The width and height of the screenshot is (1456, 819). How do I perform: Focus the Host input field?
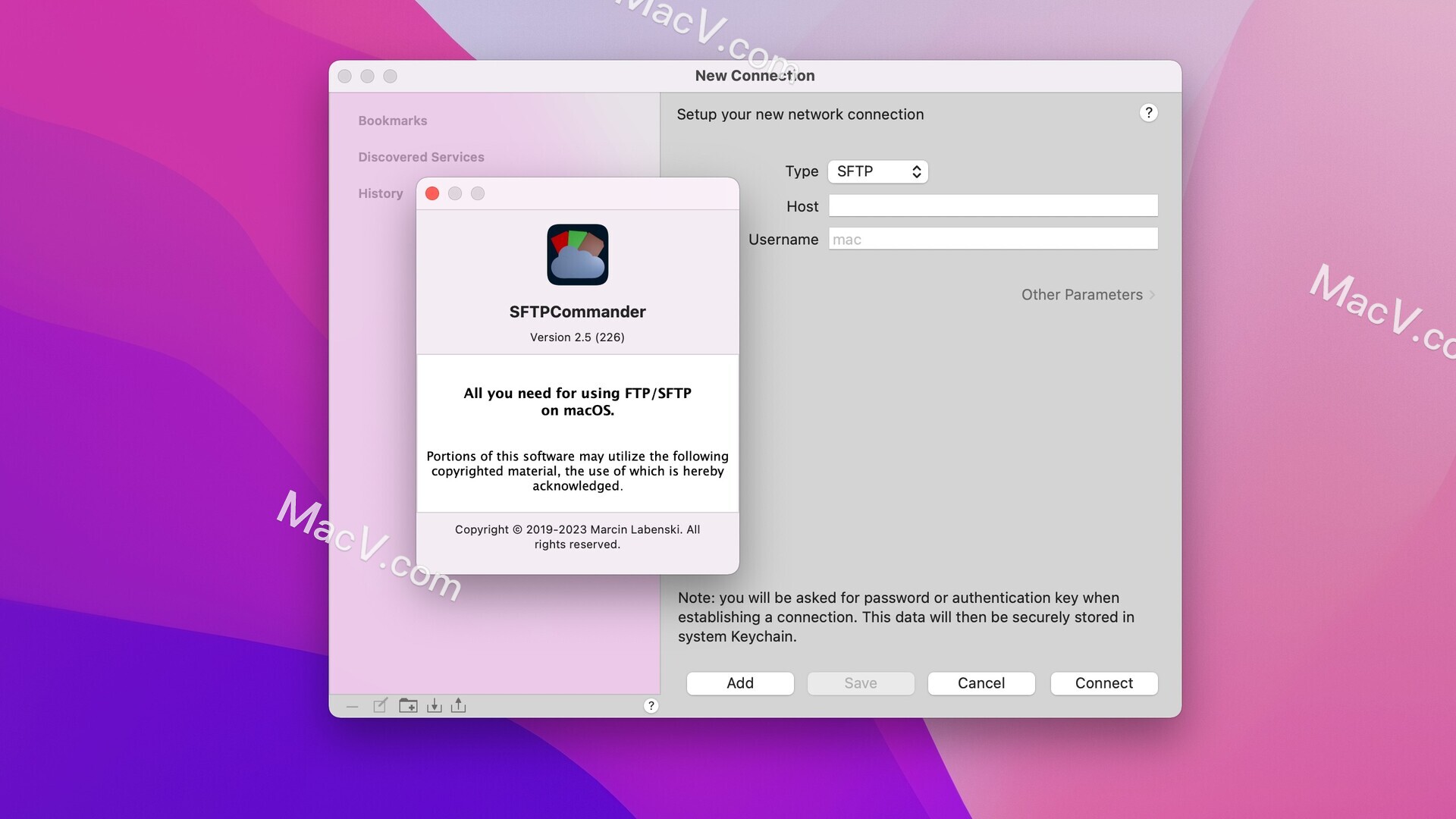tap(993, 206)
